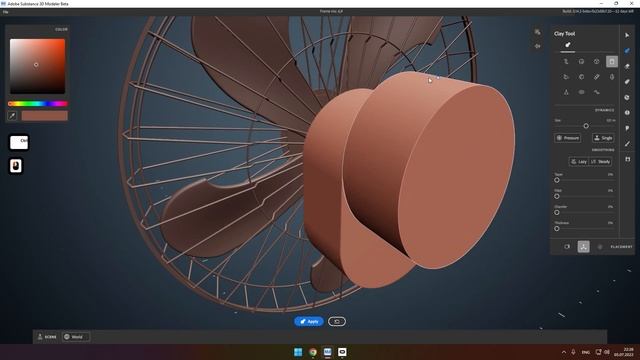Select the flag-shaped tool icon
Viewport: 640px width, 360px height.
point(627,128)
